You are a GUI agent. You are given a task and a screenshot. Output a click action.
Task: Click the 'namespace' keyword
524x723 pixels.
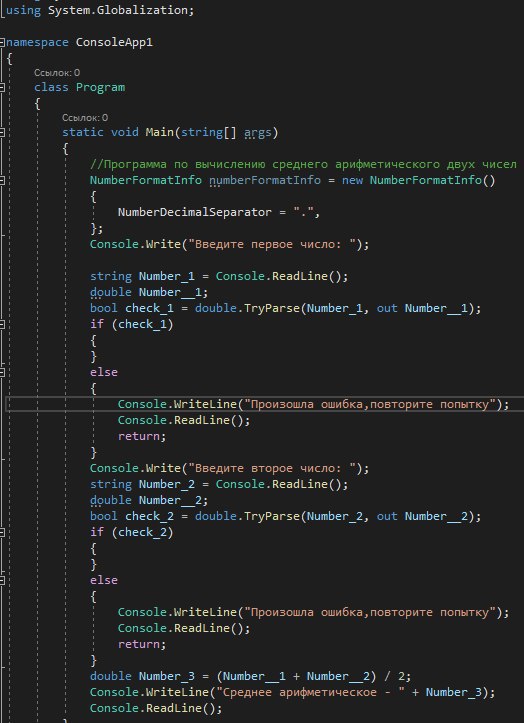(37, 42)
